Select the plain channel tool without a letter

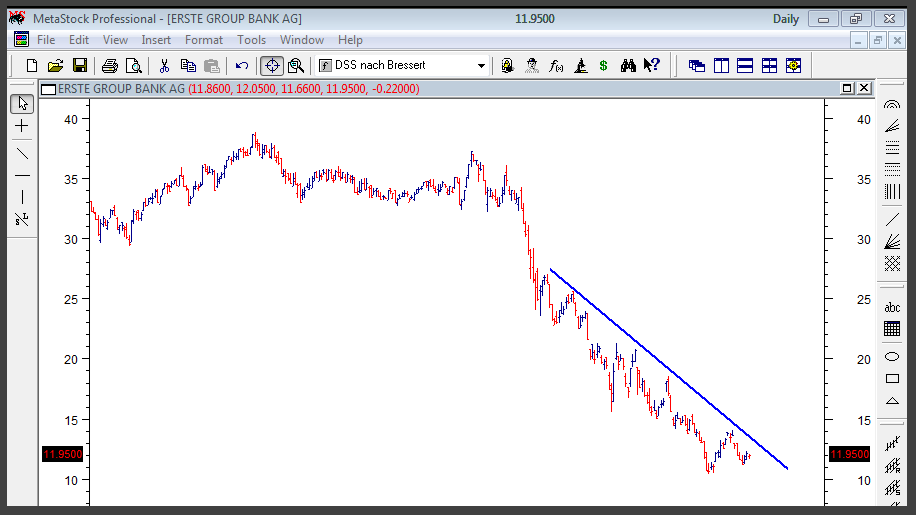[892, 444]
